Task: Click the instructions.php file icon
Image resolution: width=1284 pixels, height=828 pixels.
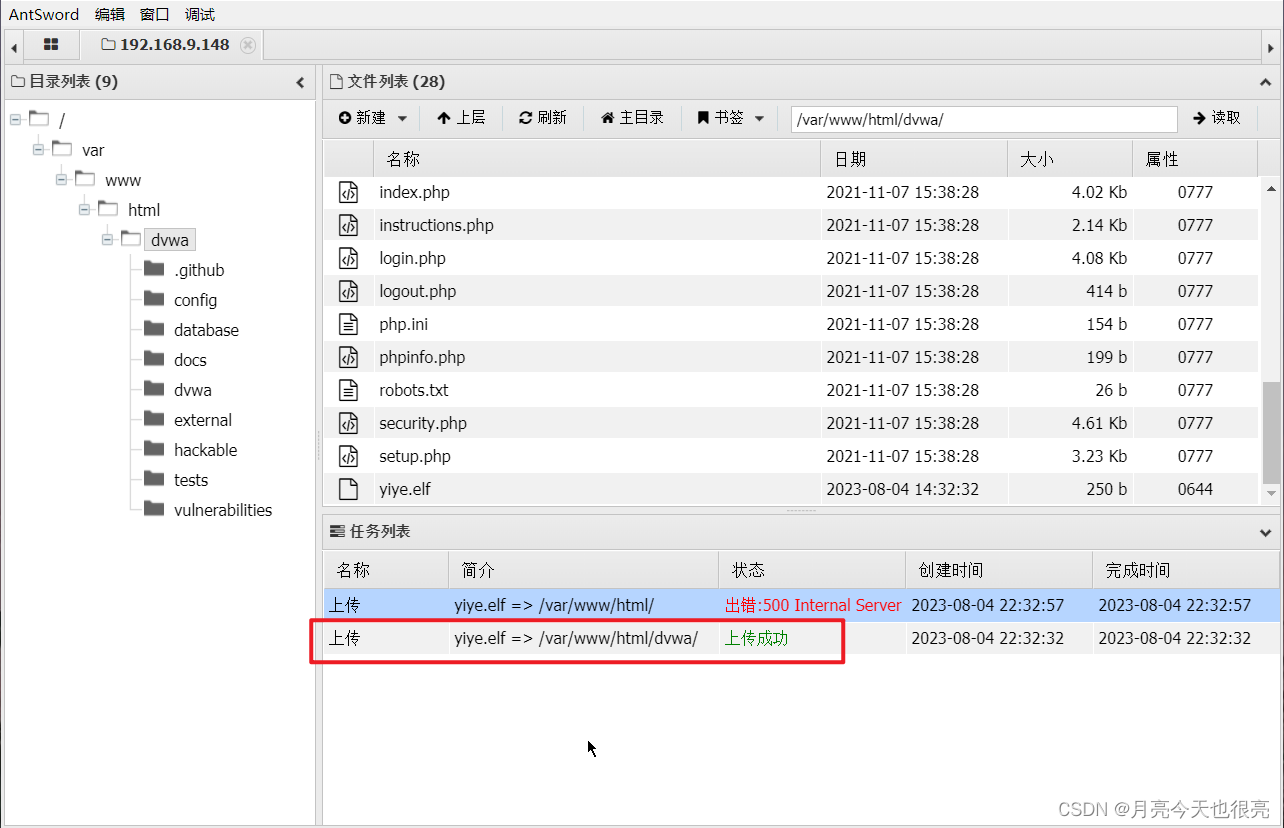Action: [x=348, y=225]
